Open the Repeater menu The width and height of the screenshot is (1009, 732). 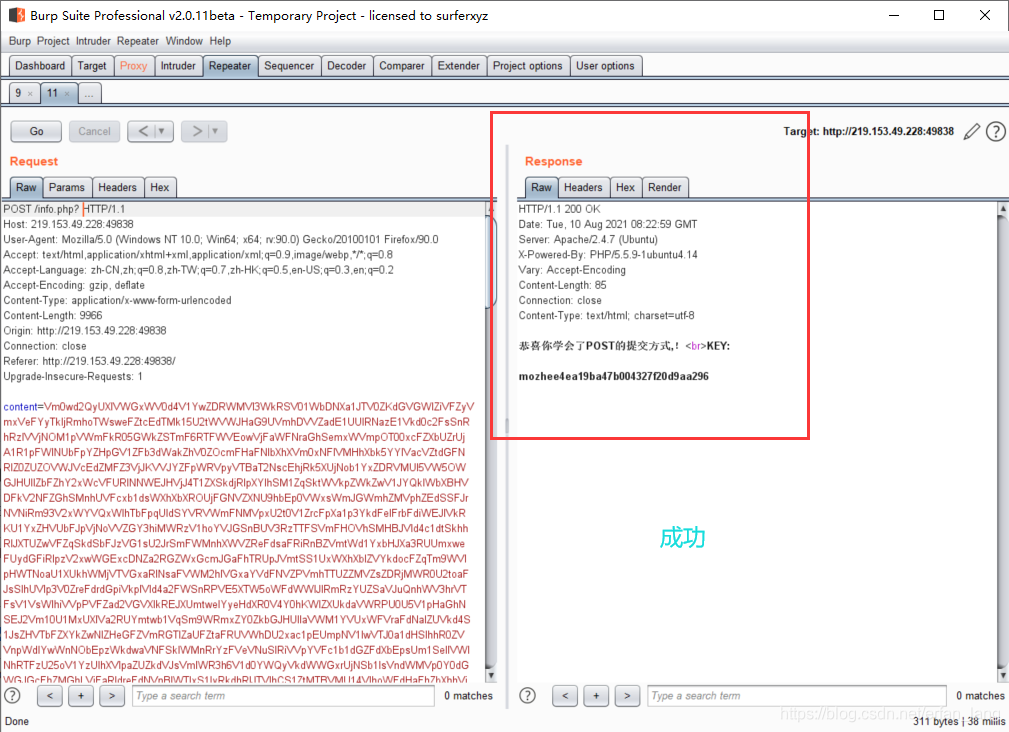138,41
